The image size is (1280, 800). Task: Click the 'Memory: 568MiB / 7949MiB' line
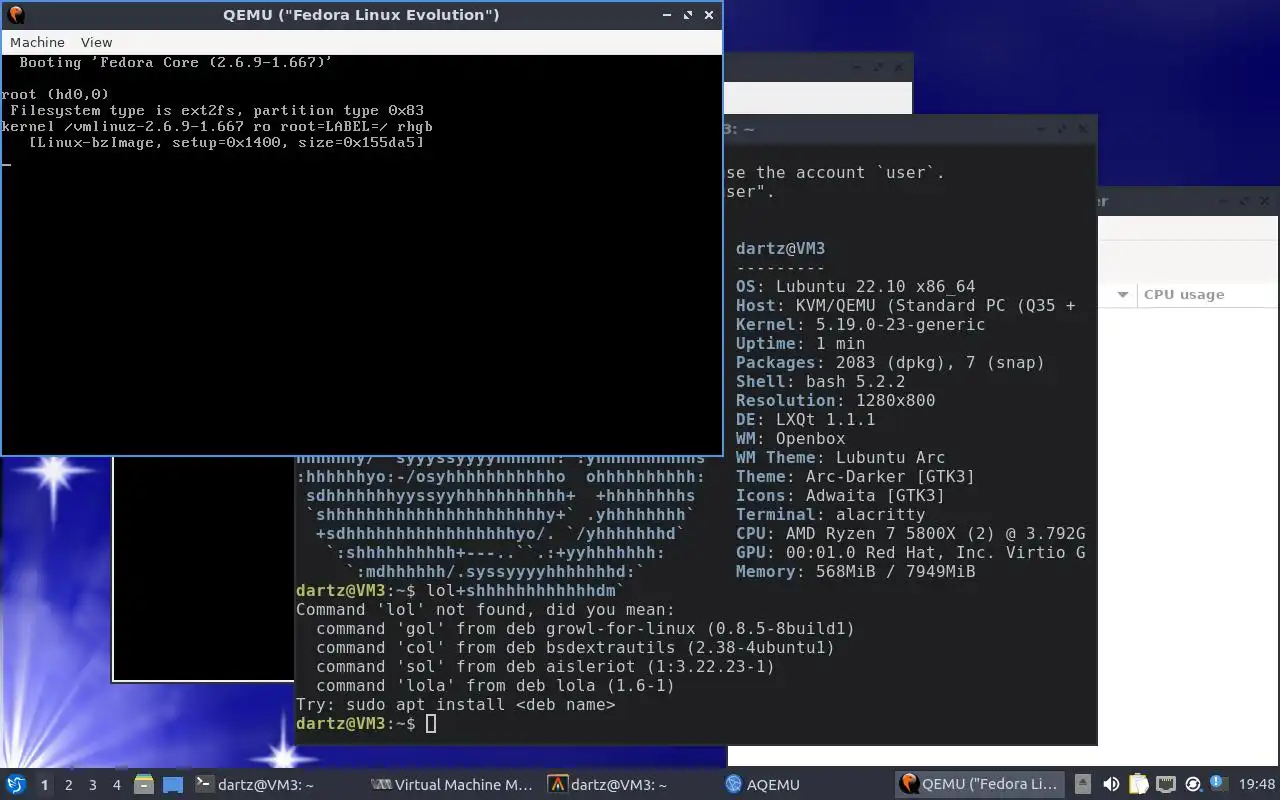coord(856,571)
